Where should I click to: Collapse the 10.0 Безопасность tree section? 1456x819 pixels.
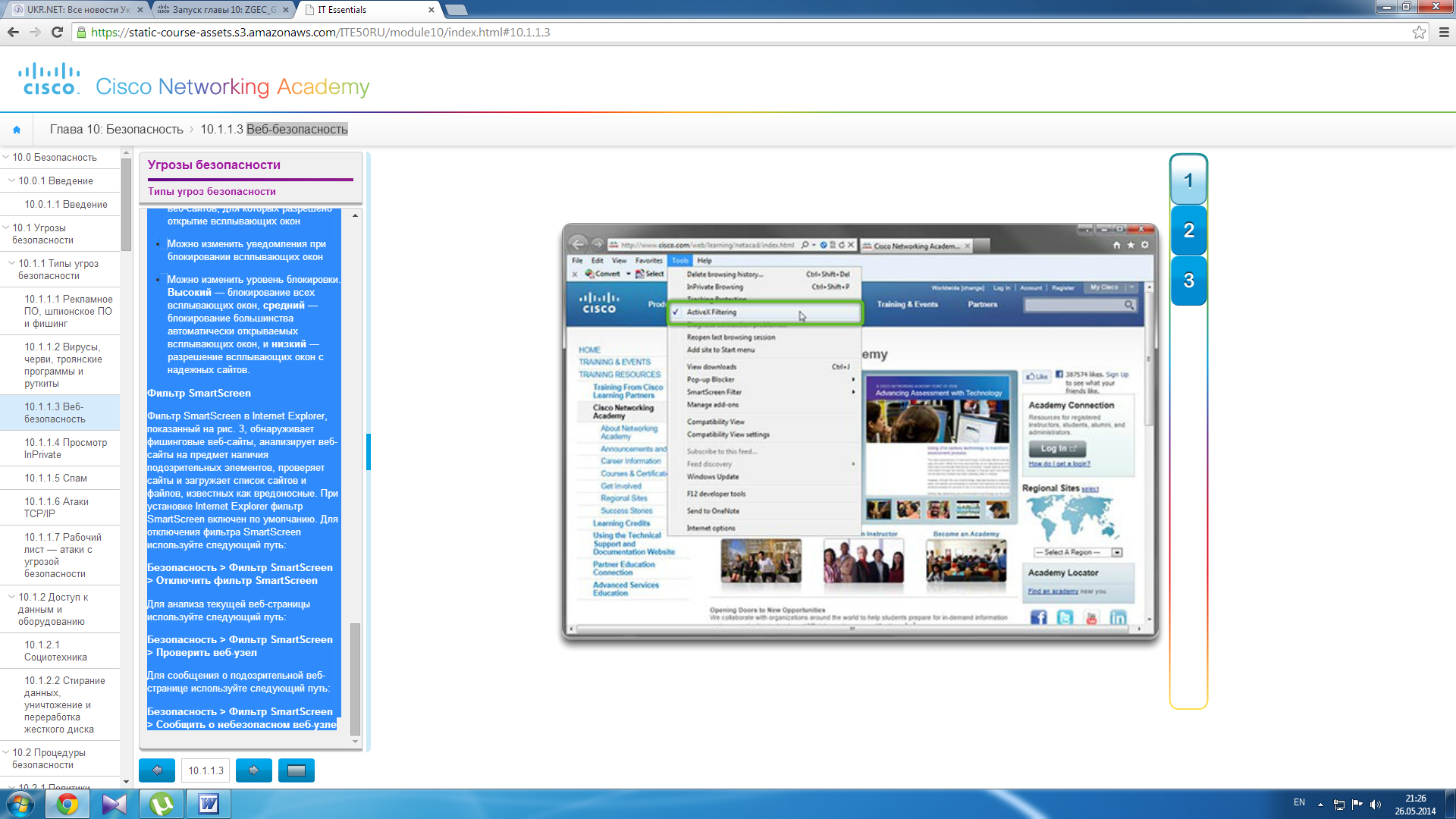(6, 157)
